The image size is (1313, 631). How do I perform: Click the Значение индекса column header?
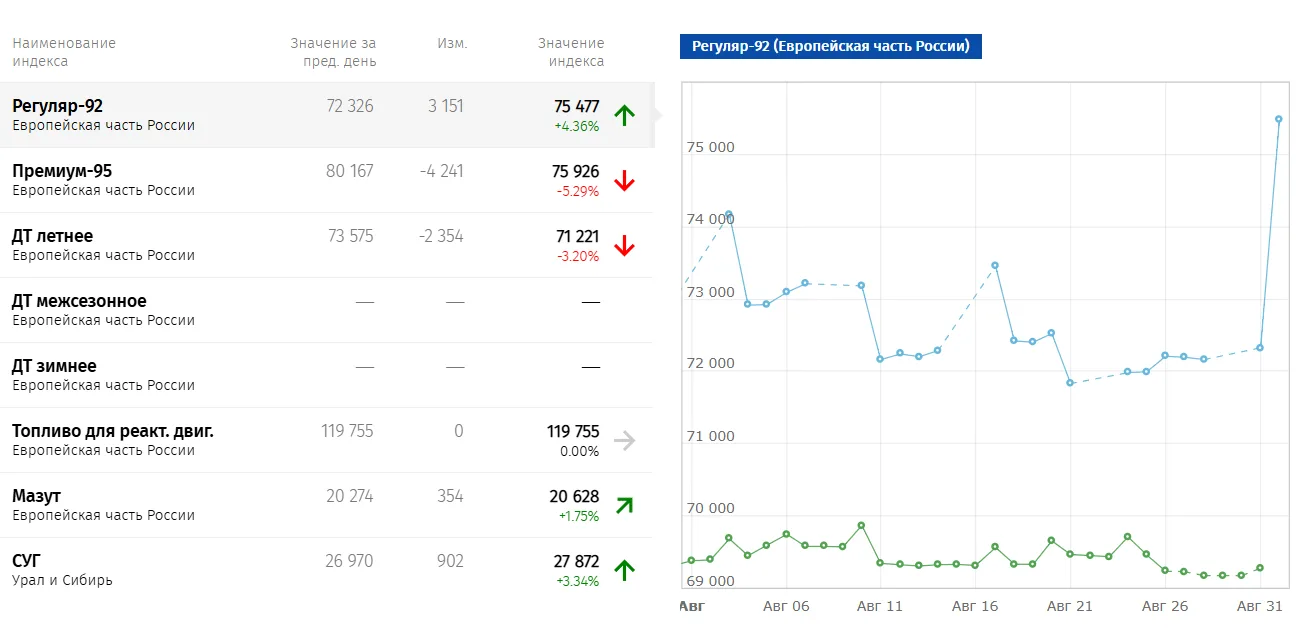pyautogui.click(x=571, y=52)
